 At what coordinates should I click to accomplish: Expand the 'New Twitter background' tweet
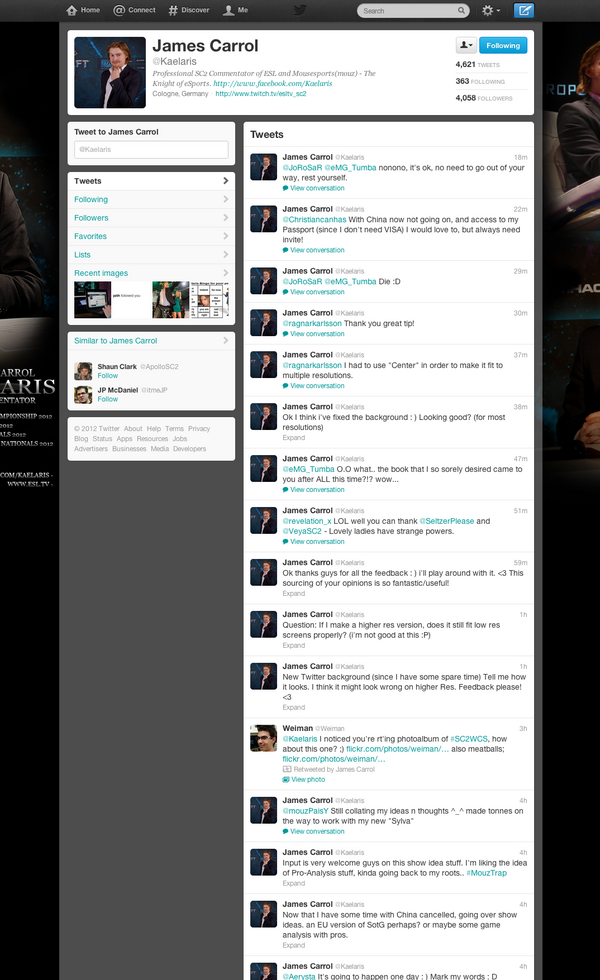tap(293, 707)
